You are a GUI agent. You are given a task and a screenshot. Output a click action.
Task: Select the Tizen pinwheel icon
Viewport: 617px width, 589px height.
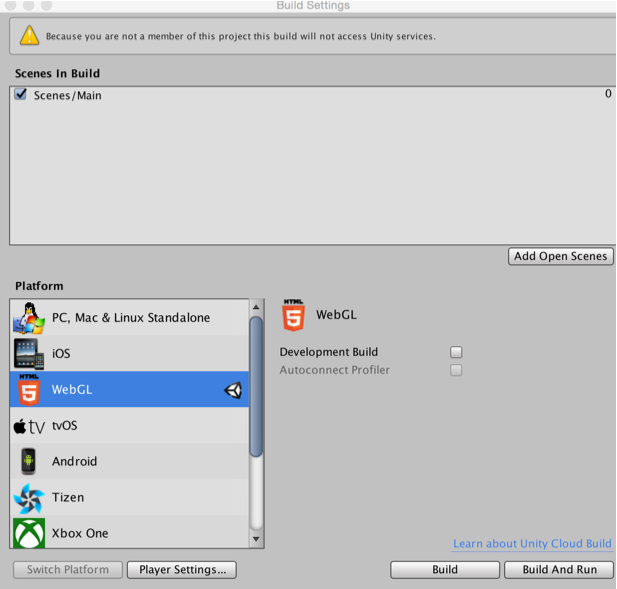tap(29, 498)
